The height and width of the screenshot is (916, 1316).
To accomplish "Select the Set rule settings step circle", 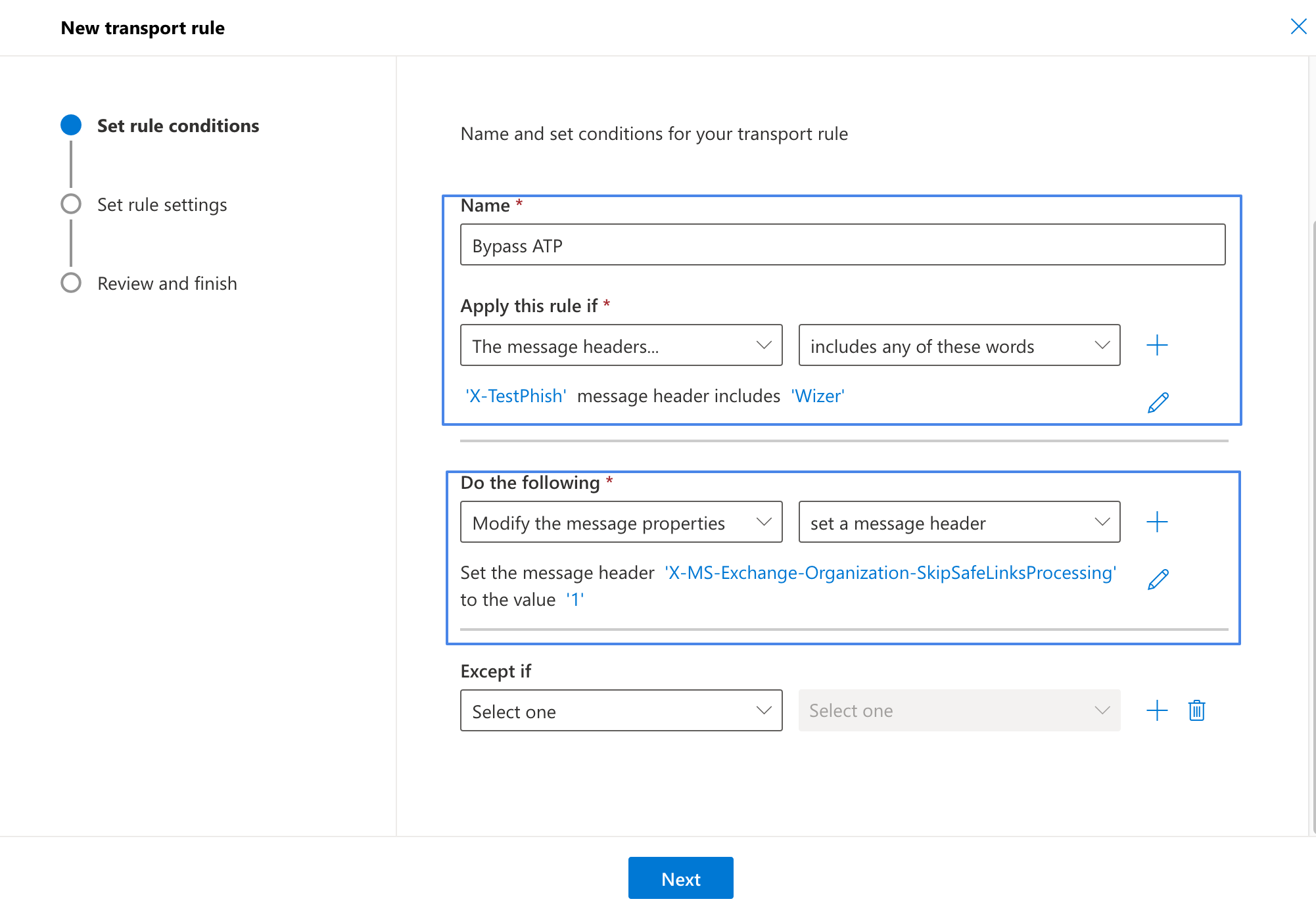I will (x=71, y=204).
